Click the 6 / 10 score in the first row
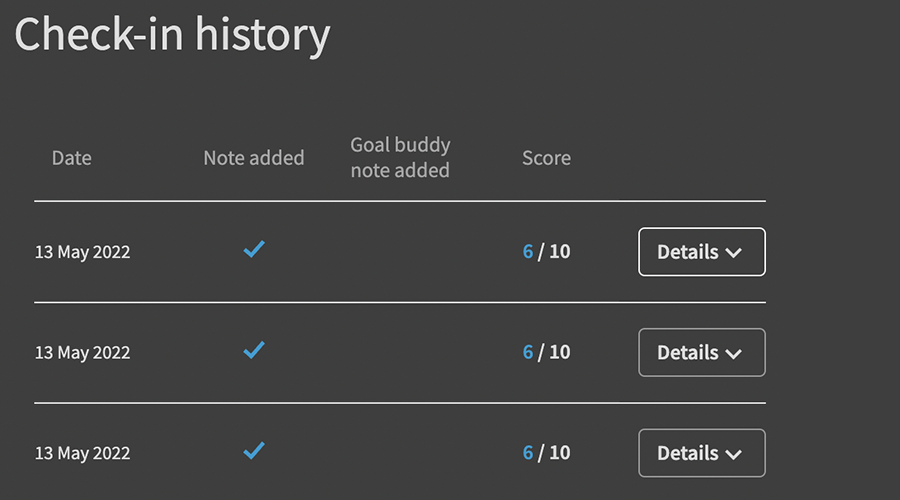The width and height of the screenshot is (900, 500). tap(546, 252)
